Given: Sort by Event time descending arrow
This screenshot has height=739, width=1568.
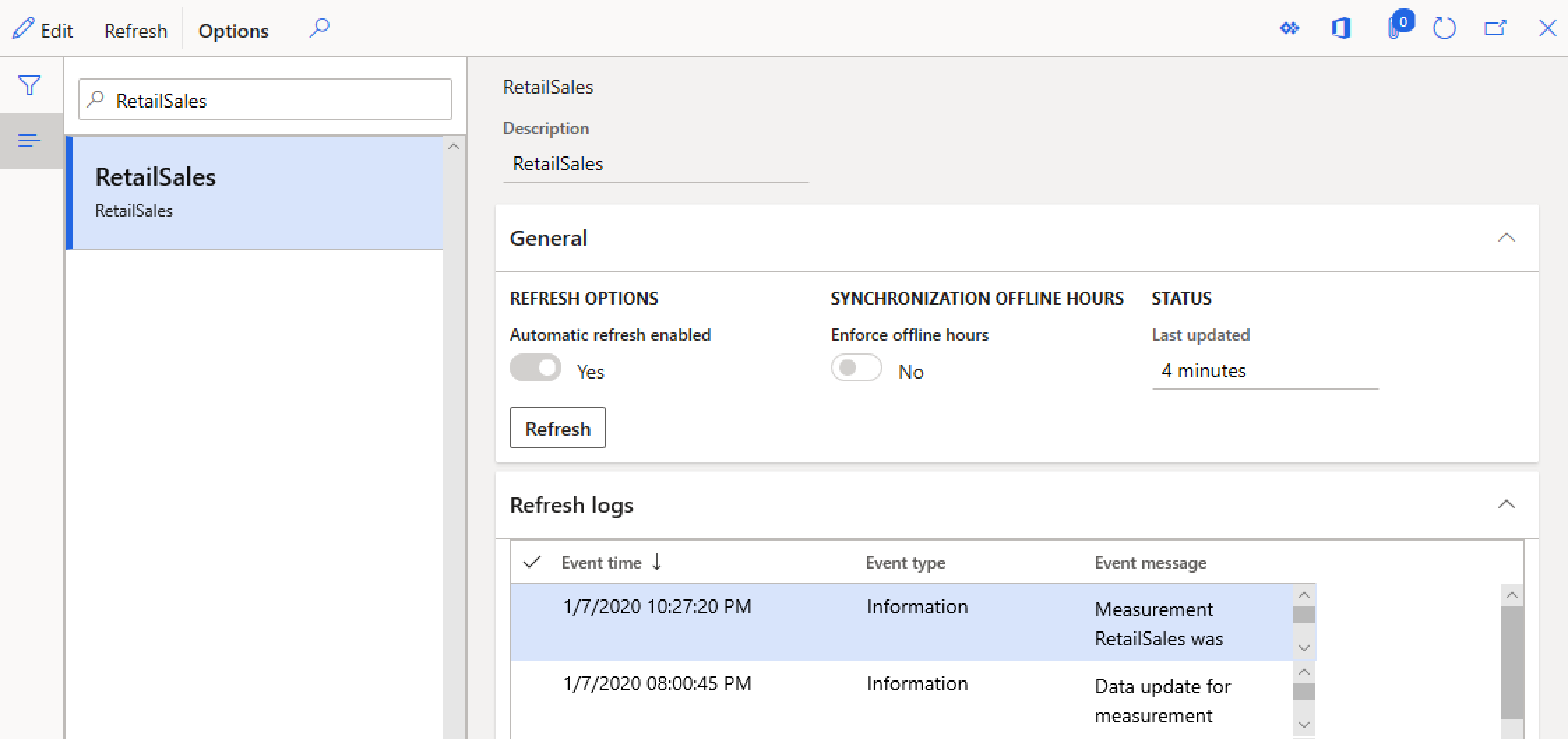Looking at the screenshot, I should click(657, 562).
